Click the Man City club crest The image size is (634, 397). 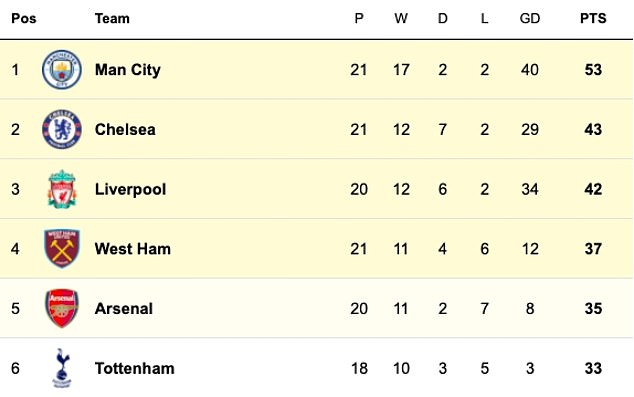coord(62,70)
